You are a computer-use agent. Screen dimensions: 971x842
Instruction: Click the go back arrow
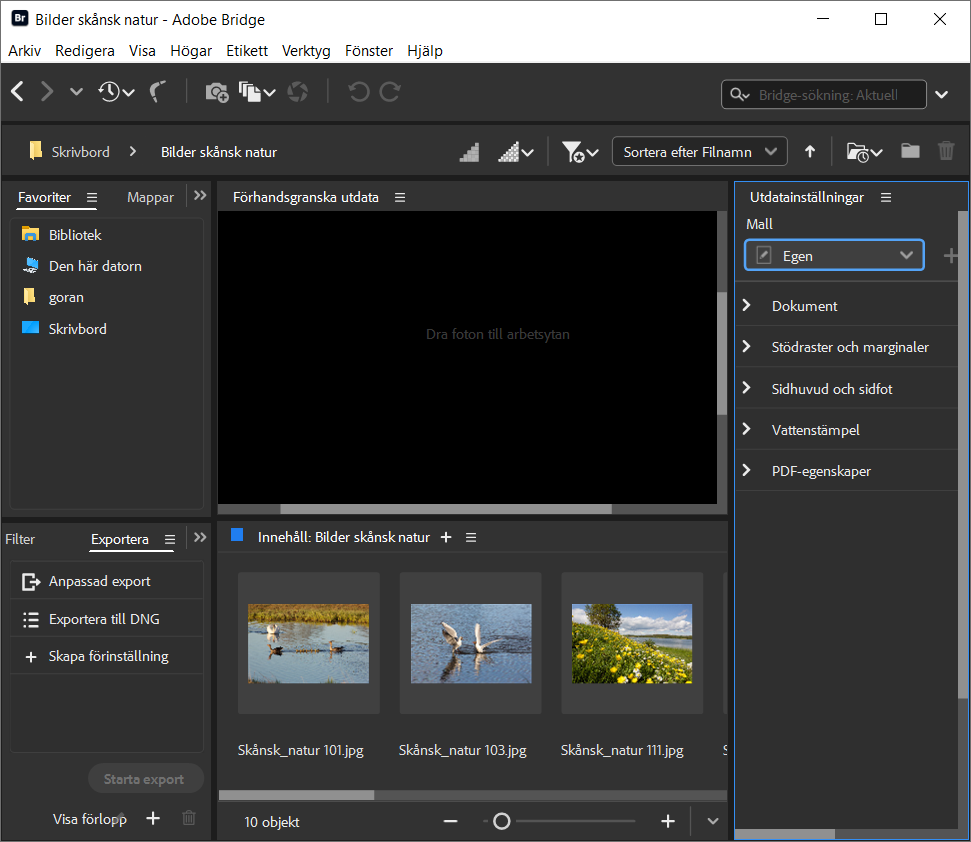pos(18,92)
